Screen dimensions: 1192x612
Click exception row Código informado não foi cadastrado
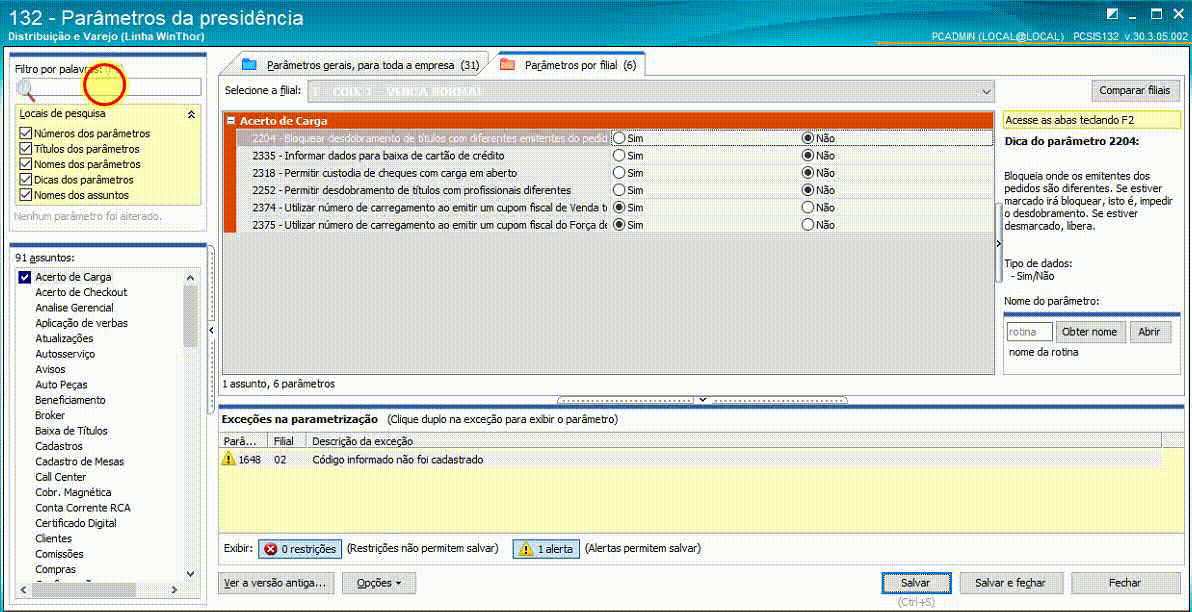point(690,459)
